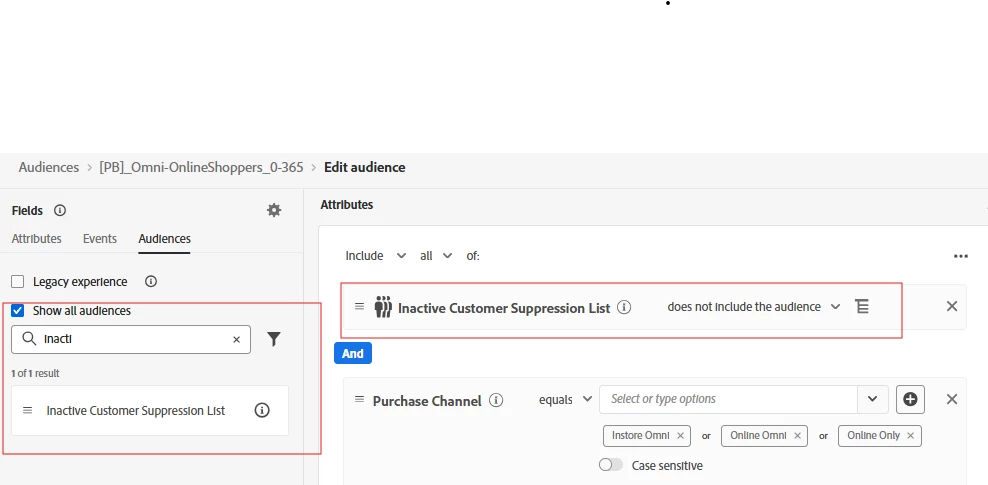
Task: Click into the audience search field
Action: tap(131, 340)
